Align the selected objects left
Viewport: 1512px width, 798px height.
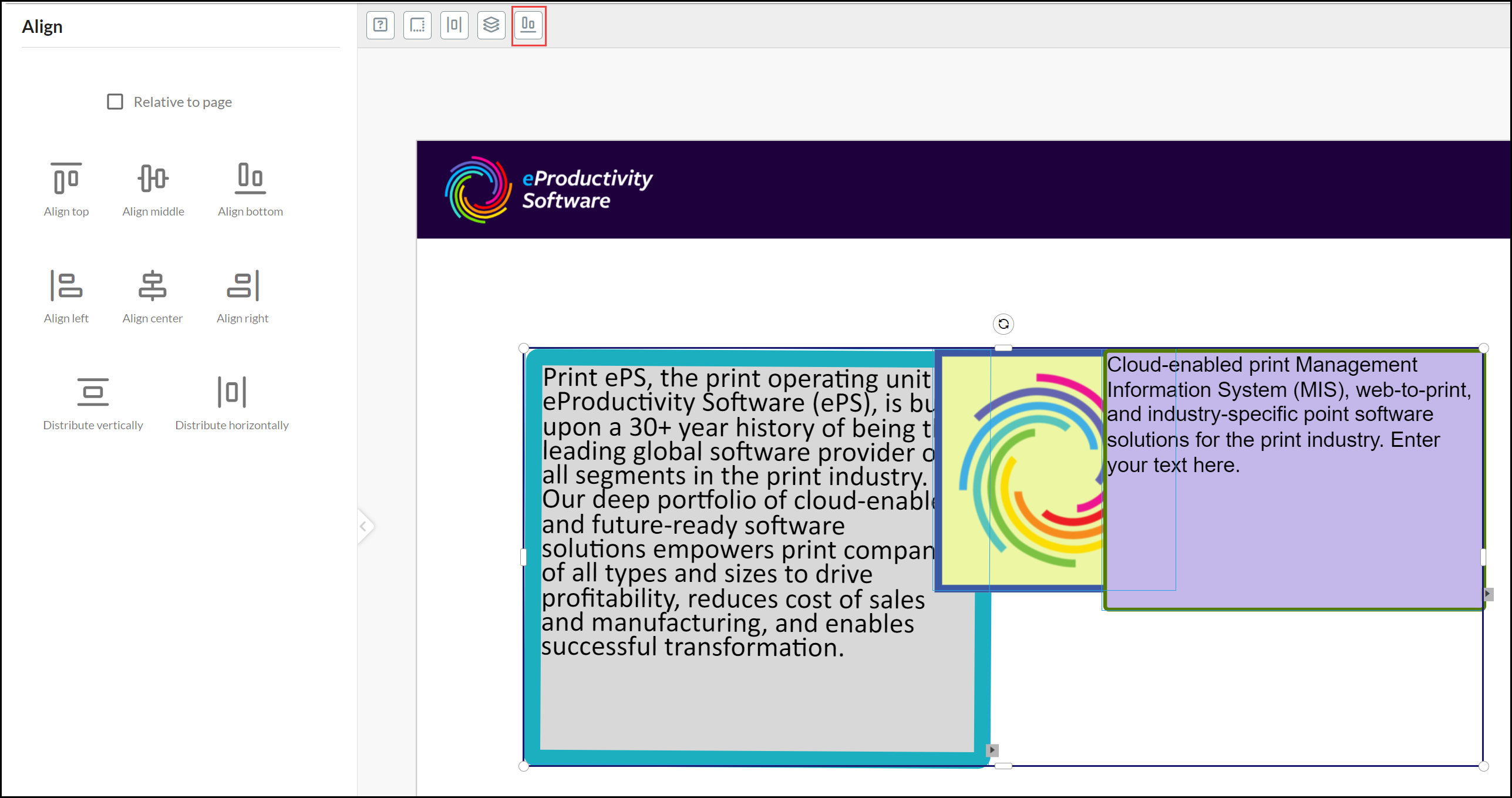(66, 286)
